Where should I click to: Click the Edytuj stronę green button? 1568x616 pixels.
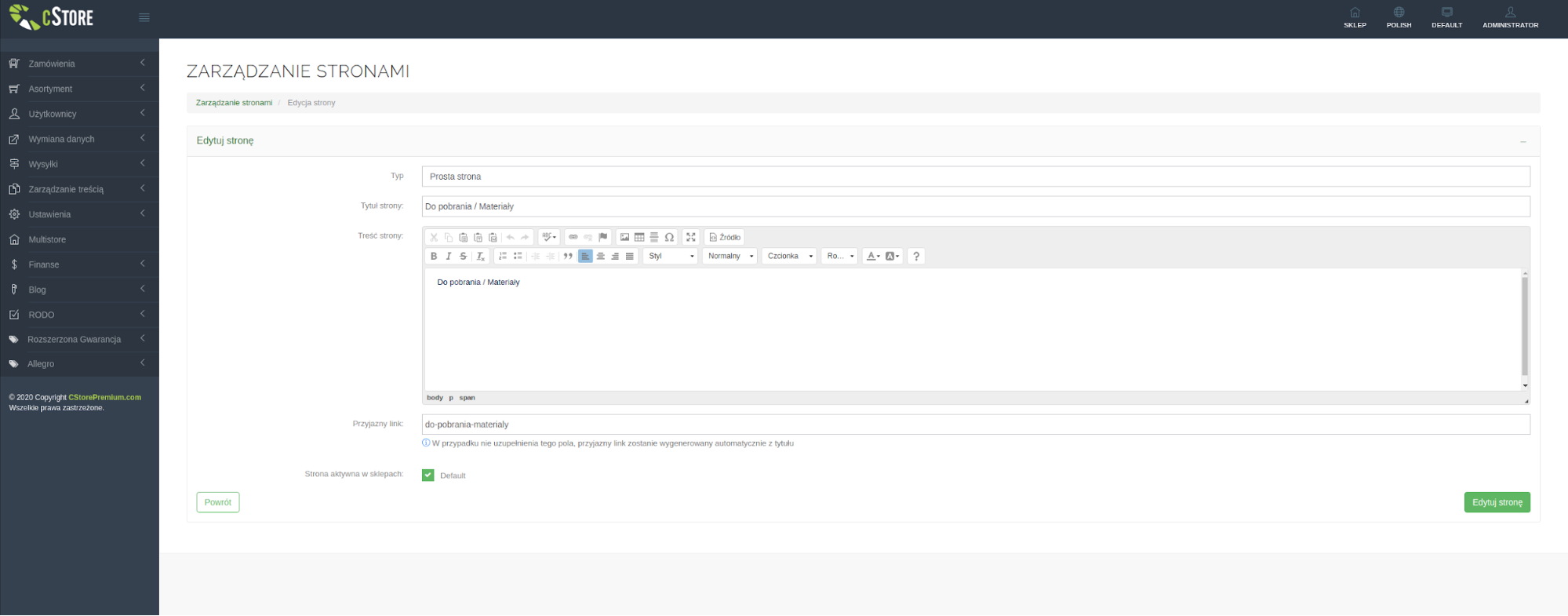pyautogui.click(x=1497, y=502)
